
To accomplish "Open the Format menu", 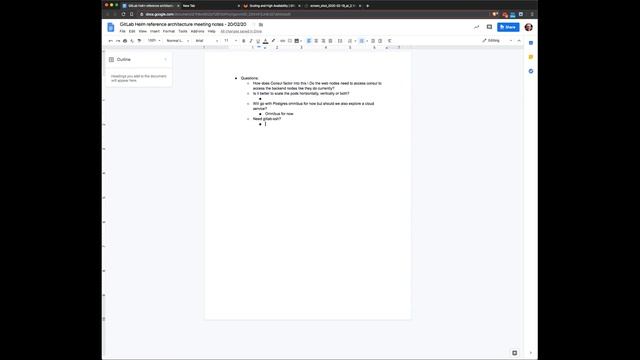I will [x=169, y=31].
